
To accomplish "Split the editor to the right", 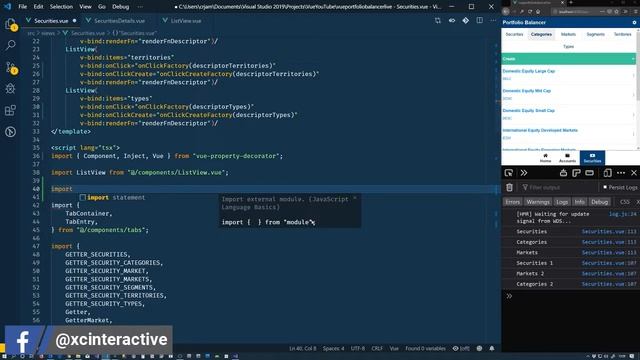I will [x=480, y=20].
